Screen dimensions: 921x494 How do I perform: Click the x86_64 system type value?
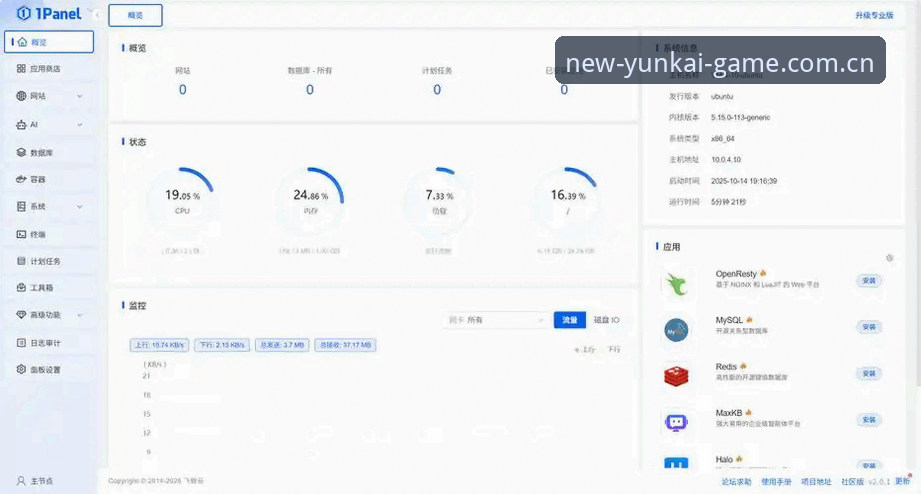(x=722, y=139)
